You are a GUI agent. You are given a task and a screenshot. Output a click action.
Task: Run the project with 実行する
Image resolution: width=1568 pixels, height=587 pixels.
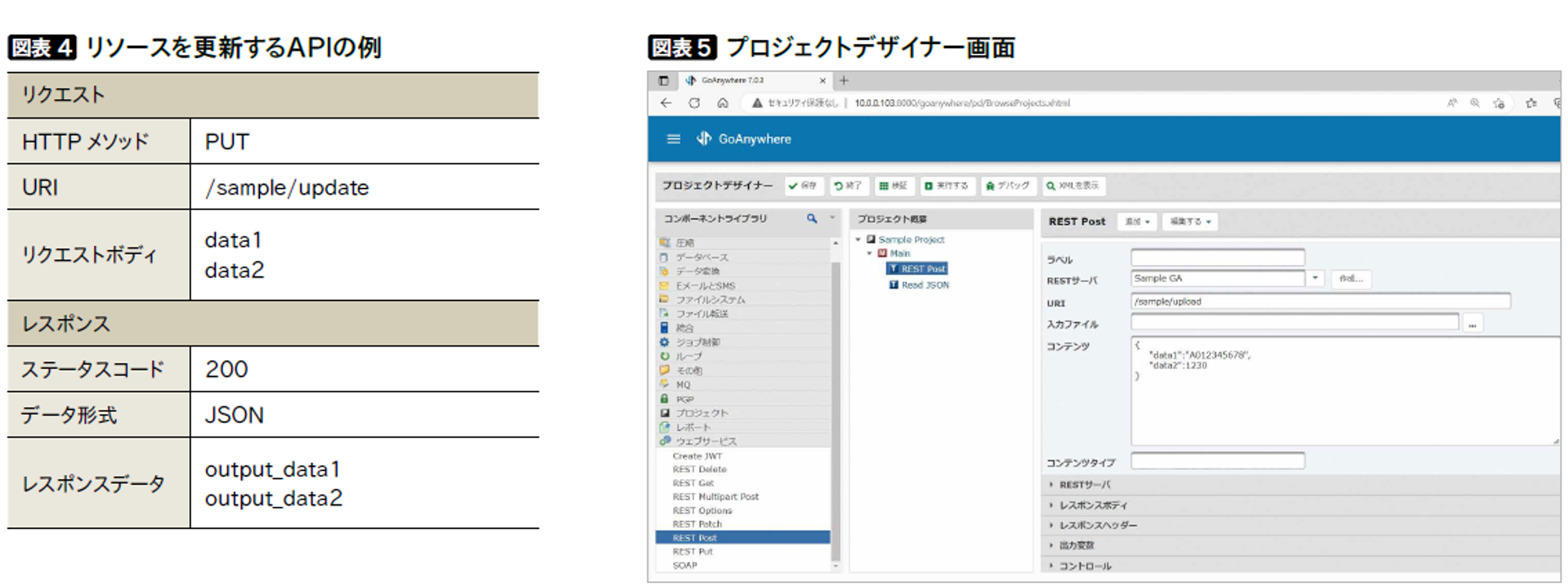947,186
